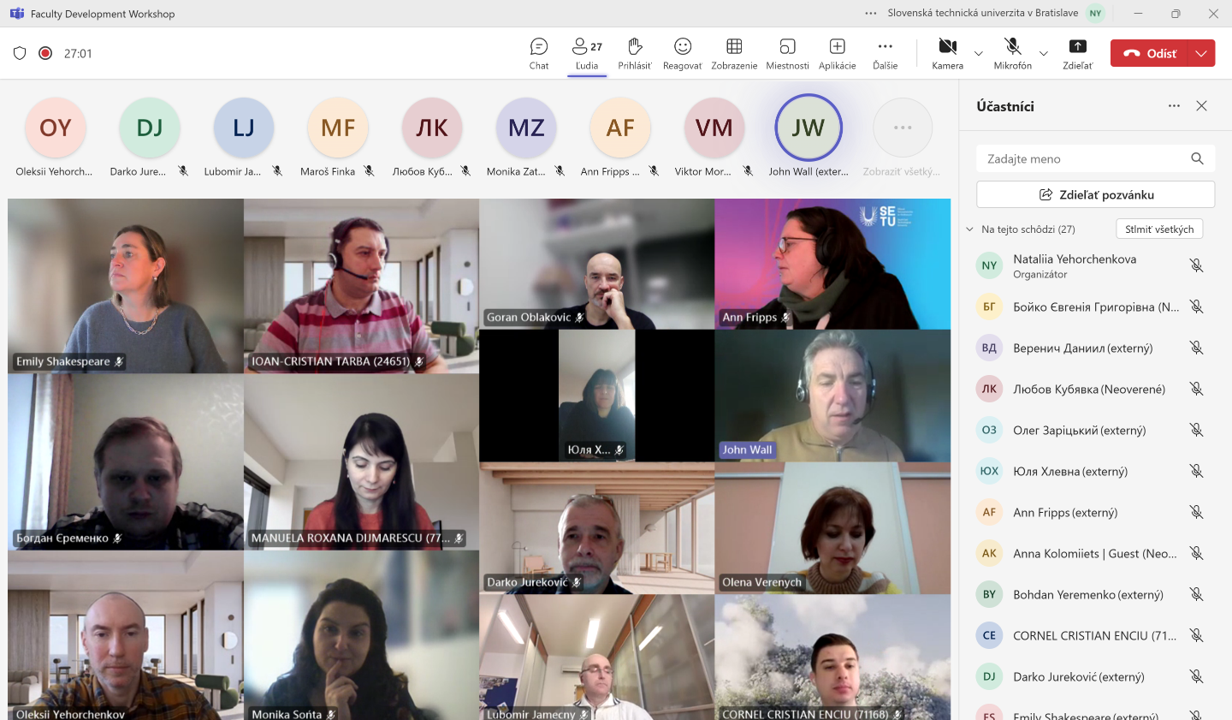Image resolution: width=1232 pixels, height=720 pixels.
Task: Expand camera options dropdown arrow
Action: click(978, 54)
